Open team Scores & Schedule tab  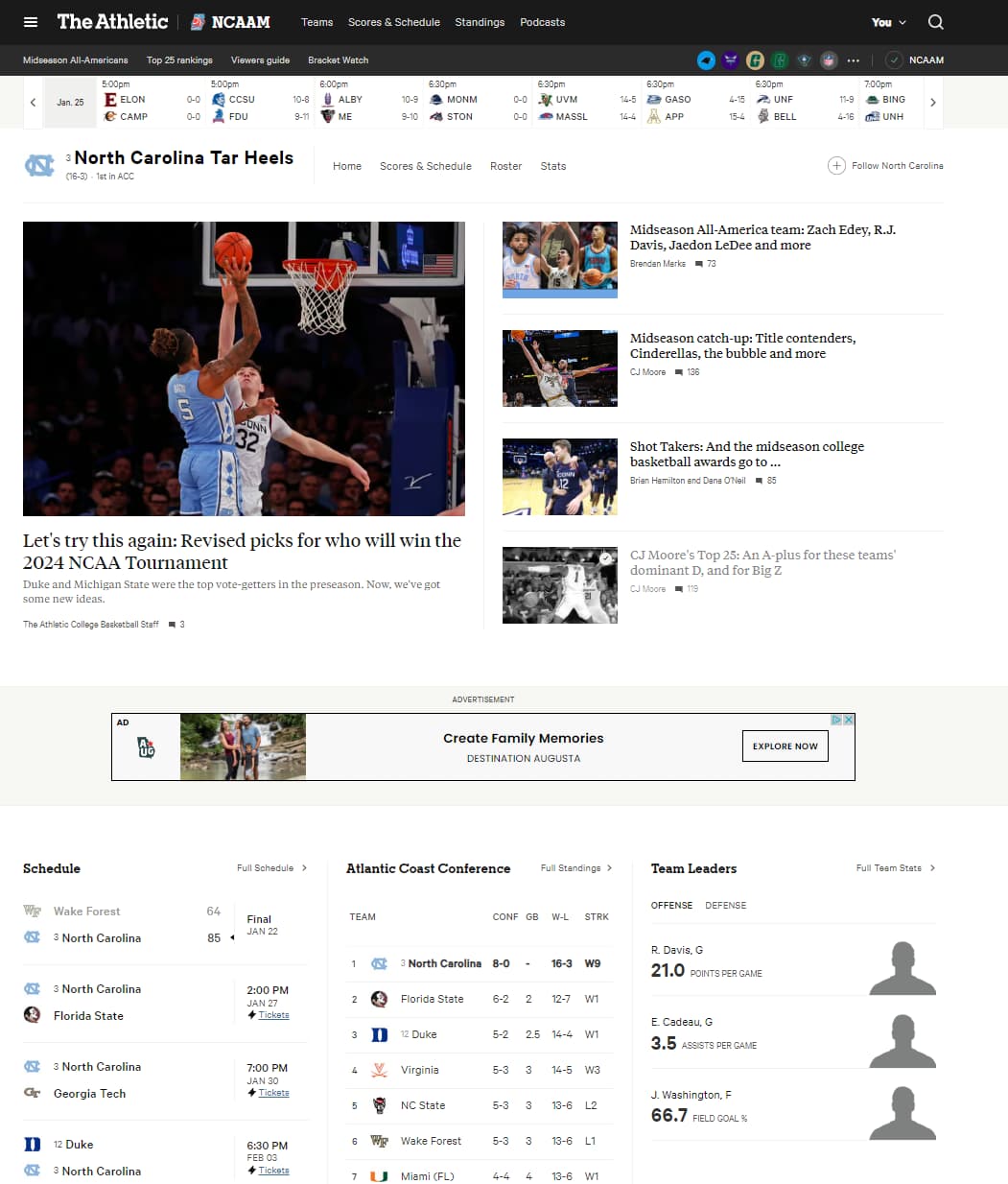(x=426, y=166)
